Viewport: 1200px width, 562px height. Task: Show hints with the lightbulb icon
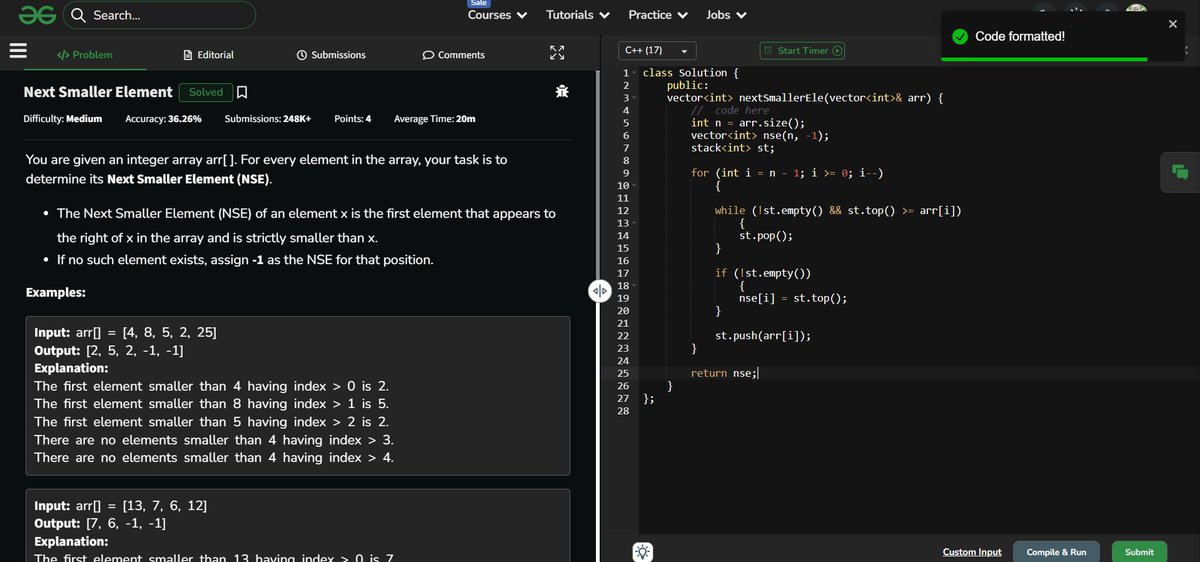point(642,551)
